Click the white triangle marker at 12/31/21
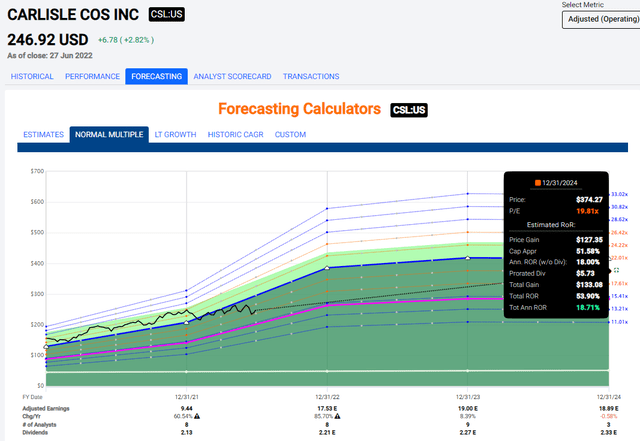This screenshot has height=441, width=640. pyautogui.click(x=187, y=323)
